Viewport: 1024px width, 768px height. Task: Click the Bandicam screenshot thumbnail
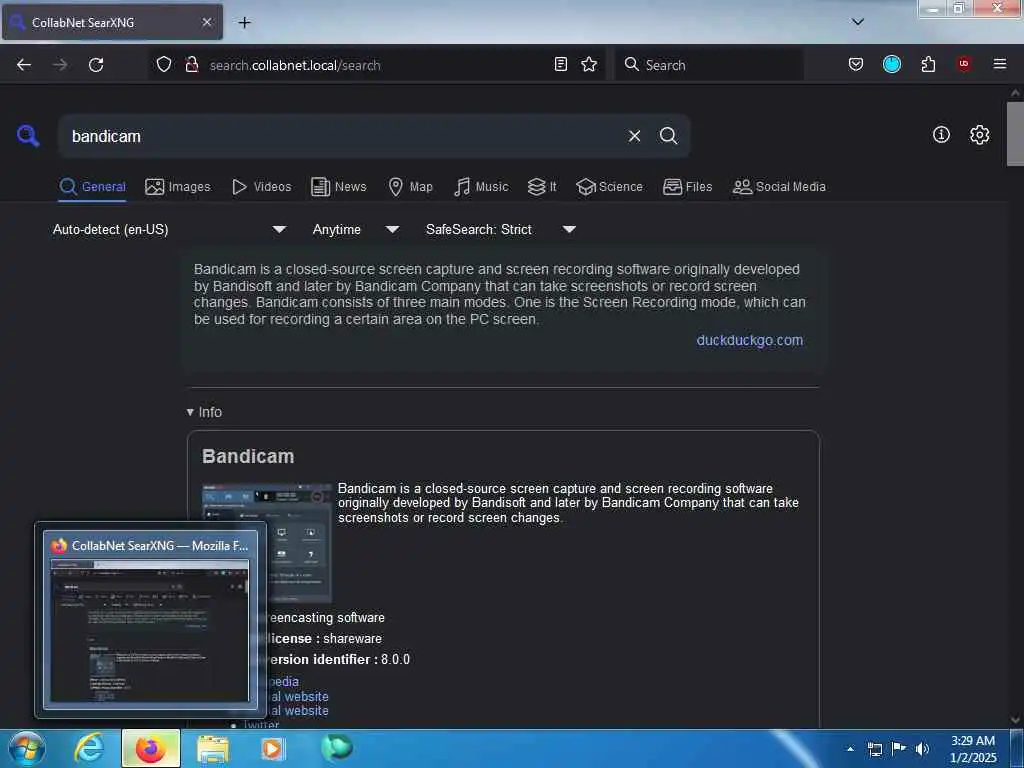(x=266, y=543)
